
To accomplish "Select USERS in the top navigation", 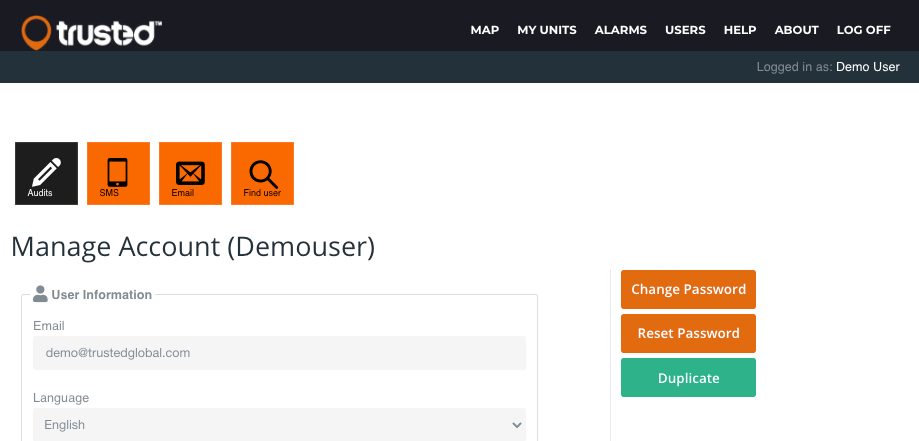I will tap(685, 30).
